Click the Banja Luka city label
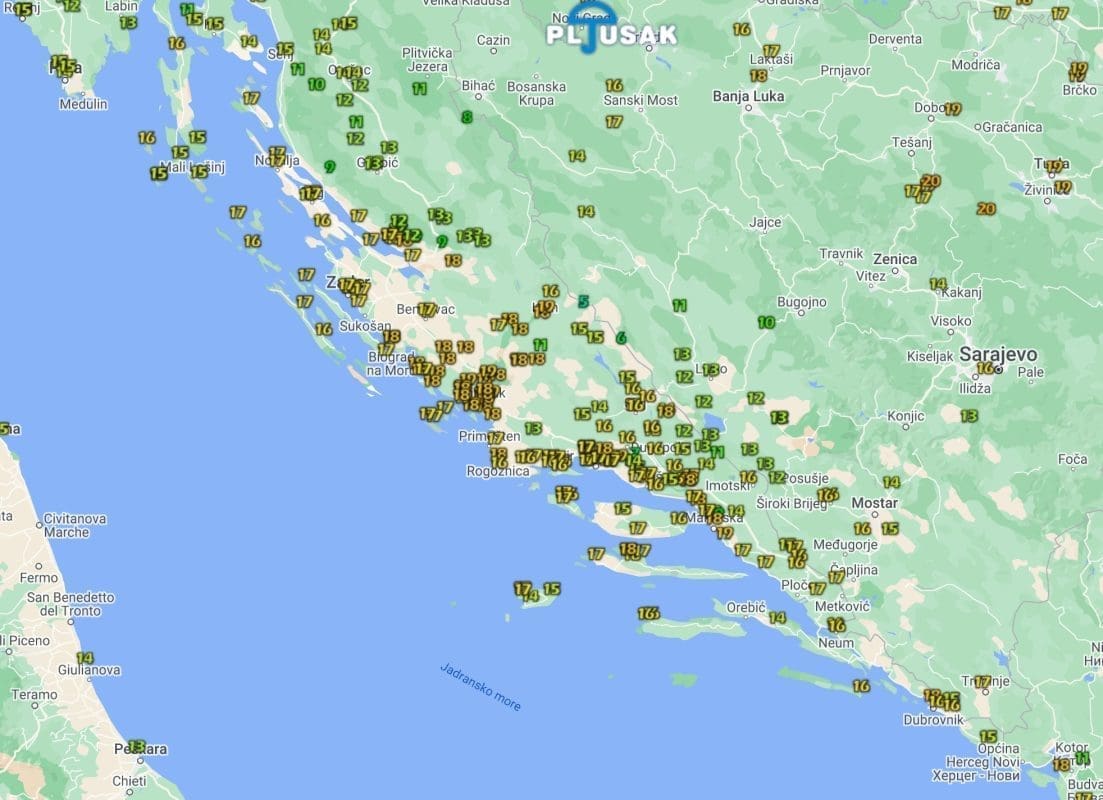The image size is (1103, 800). [x=748, y=97]
